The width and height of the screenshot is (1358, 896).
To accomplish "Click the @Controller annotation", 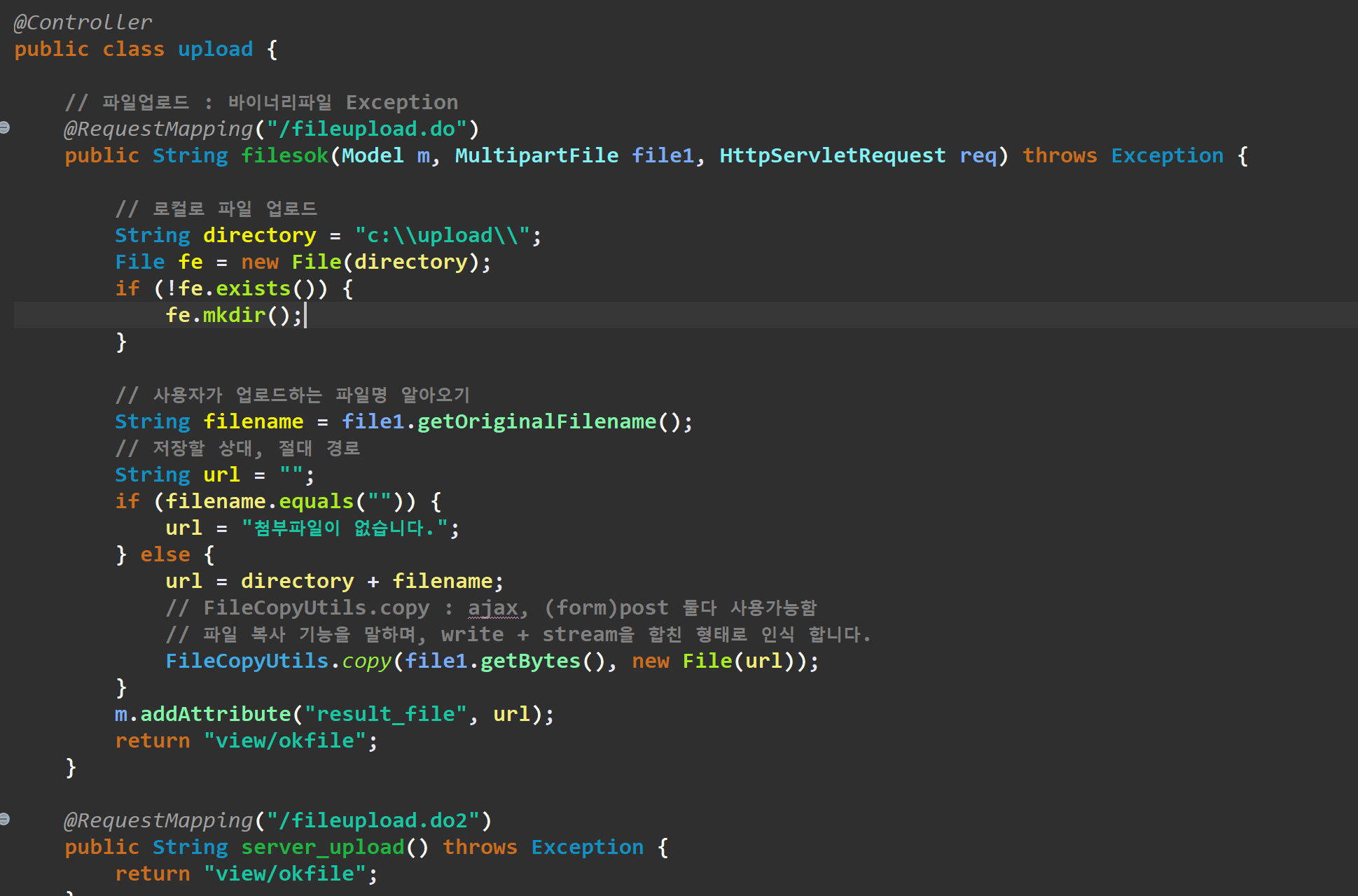I will 83,22.
